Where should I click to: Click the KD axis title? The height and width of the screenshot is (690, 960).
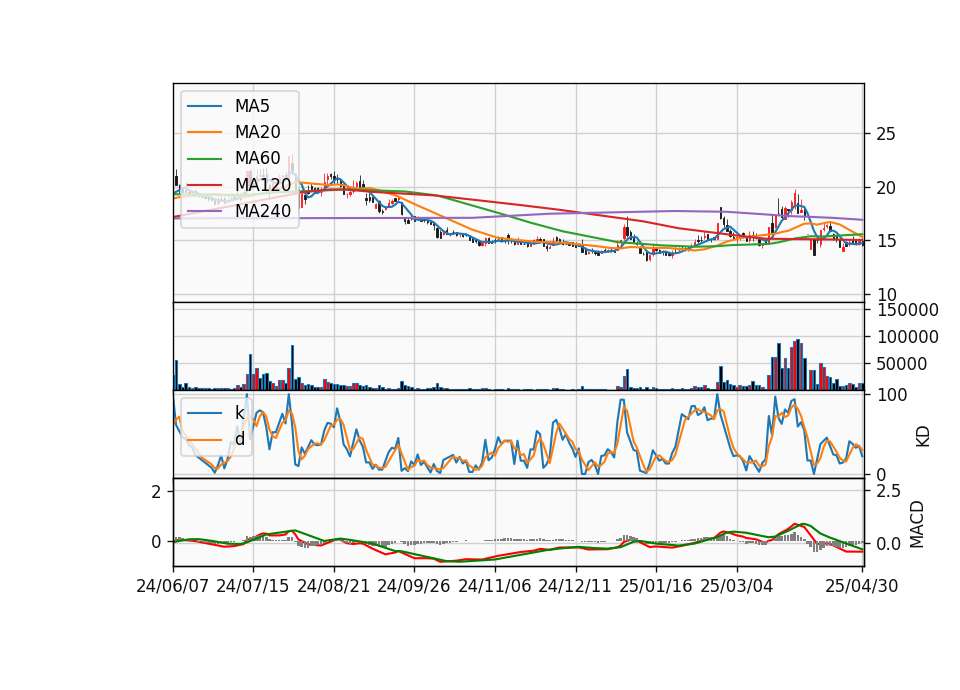point(922,436)
